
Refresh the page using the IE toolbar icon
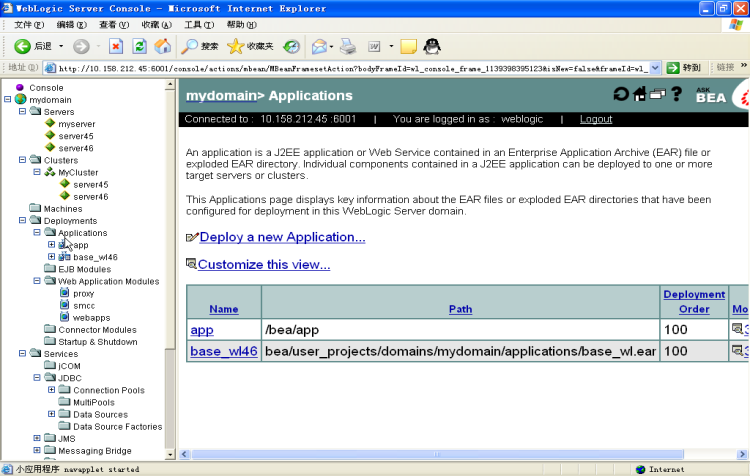tap(139, 46)
